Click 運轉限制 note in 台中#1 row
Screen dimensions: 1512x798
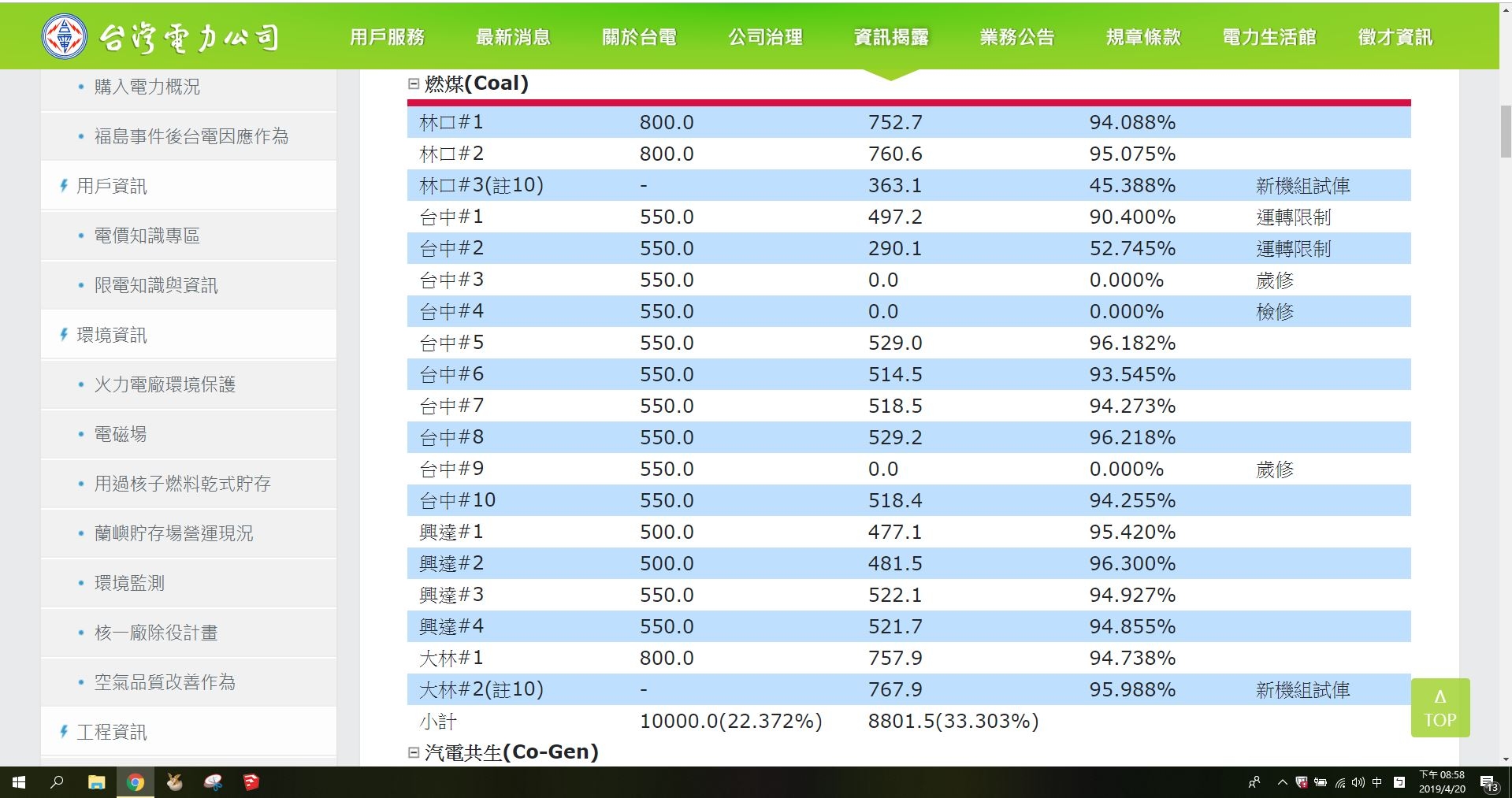click(x=1294, y=217)
